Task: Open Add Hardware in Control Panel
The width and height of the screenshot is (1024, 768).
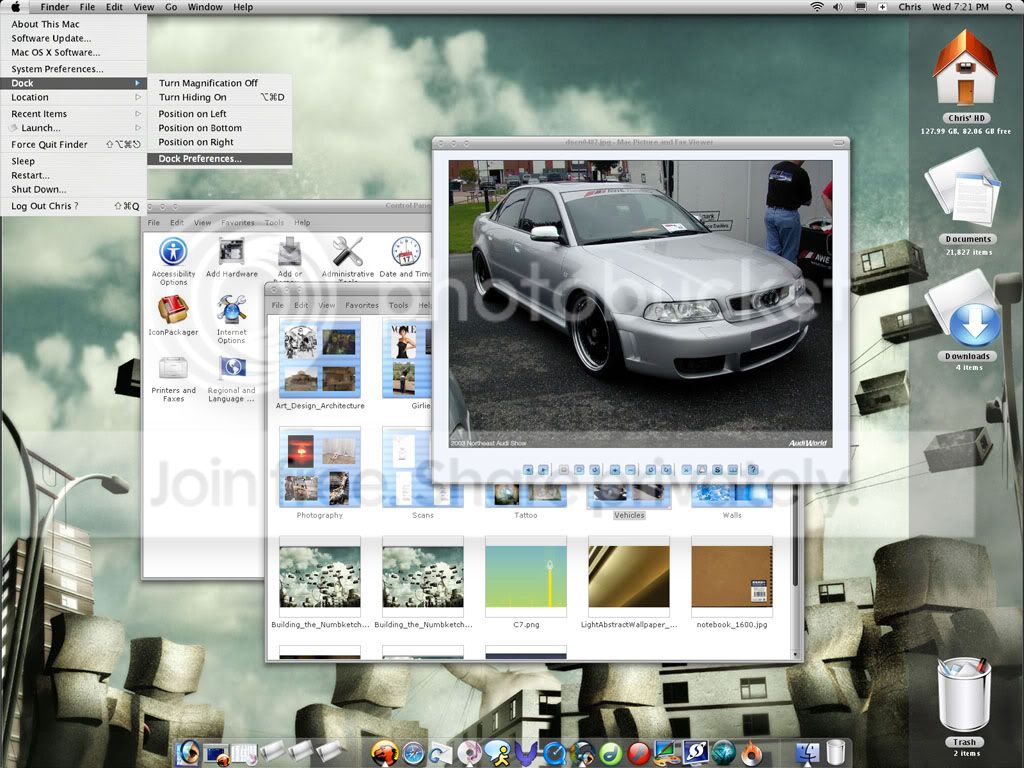Action: (x=232, y=258)
